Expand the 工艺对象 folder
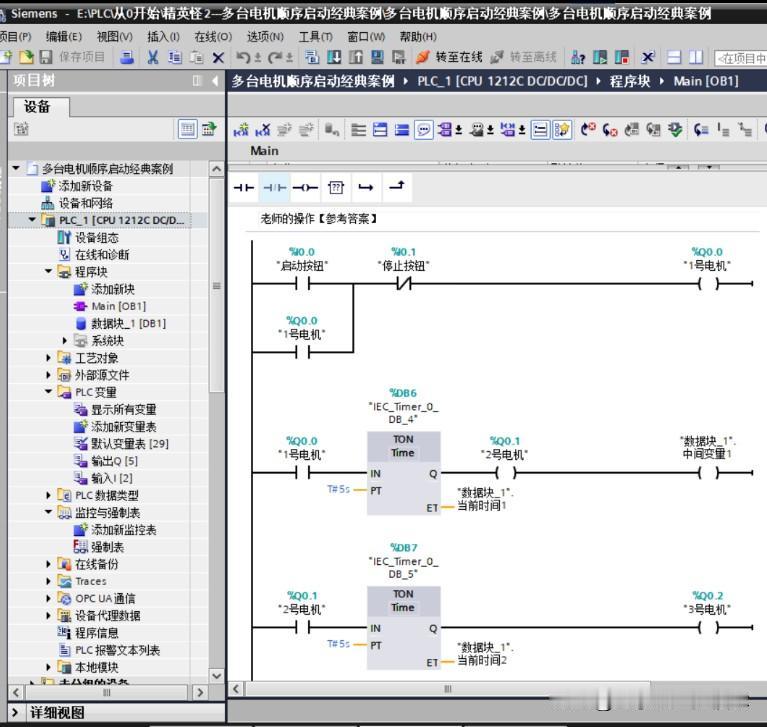767x727 pixels. coord(48,358)
